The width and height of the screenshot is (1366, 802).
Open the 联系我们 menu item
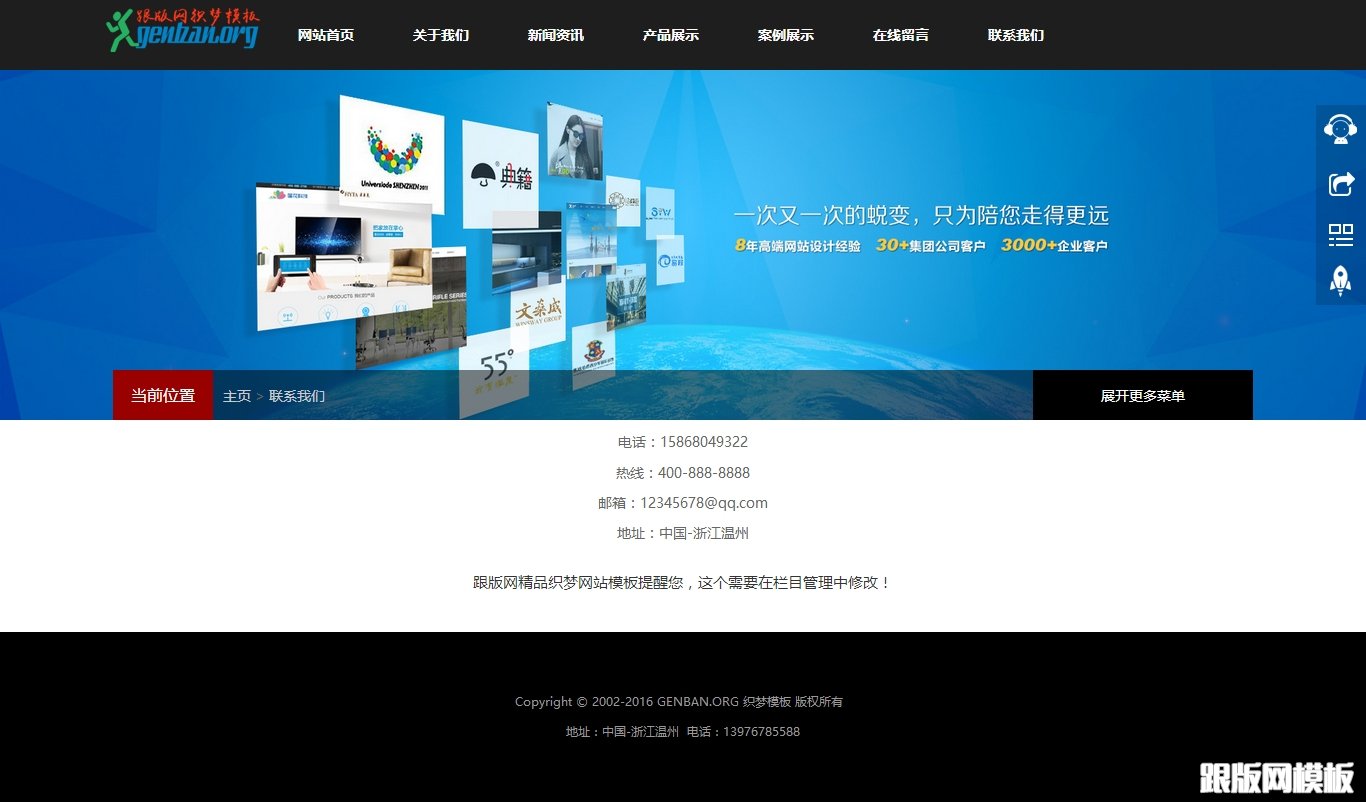pyautogui.click(x=1016, y=35)
